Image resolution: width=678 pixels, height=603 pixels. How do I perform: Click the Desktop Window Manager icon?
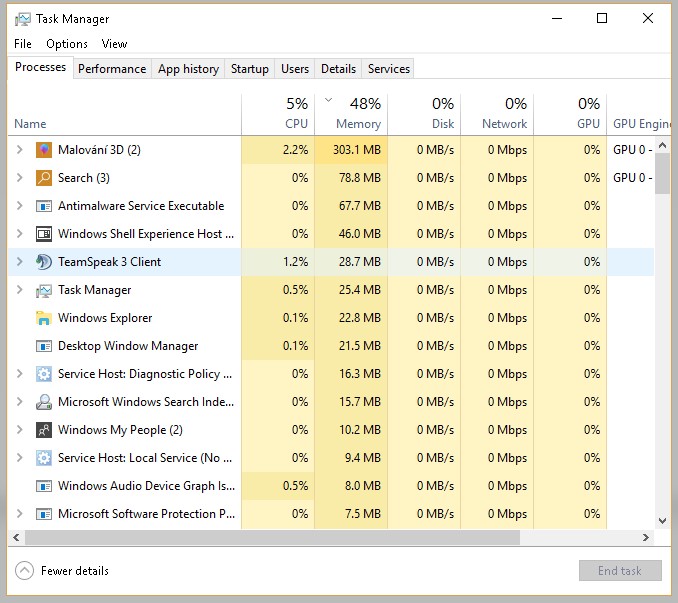[x=44, y=346]
